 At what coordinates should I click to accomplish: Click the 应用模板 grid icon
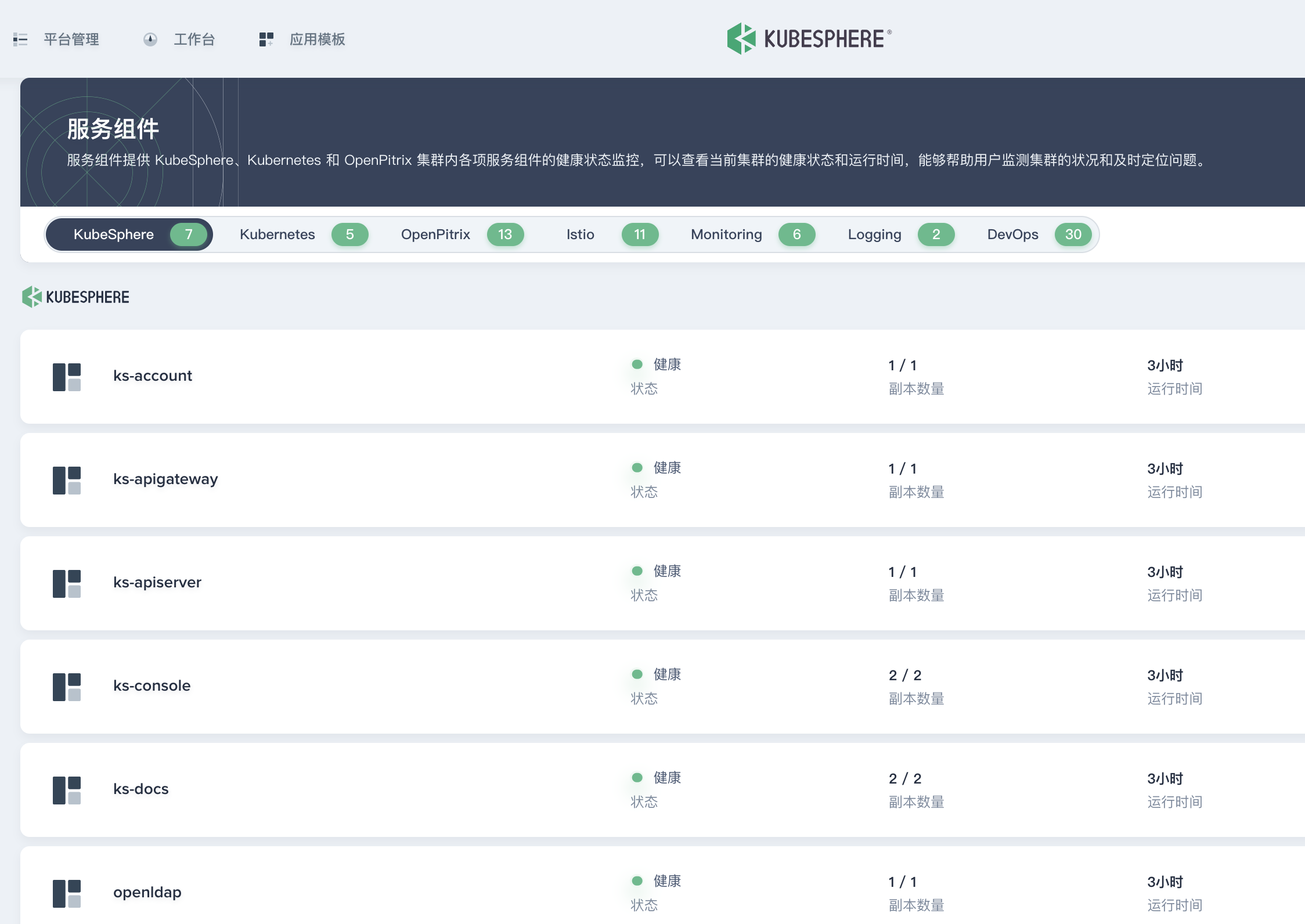[x=266, y=39]
